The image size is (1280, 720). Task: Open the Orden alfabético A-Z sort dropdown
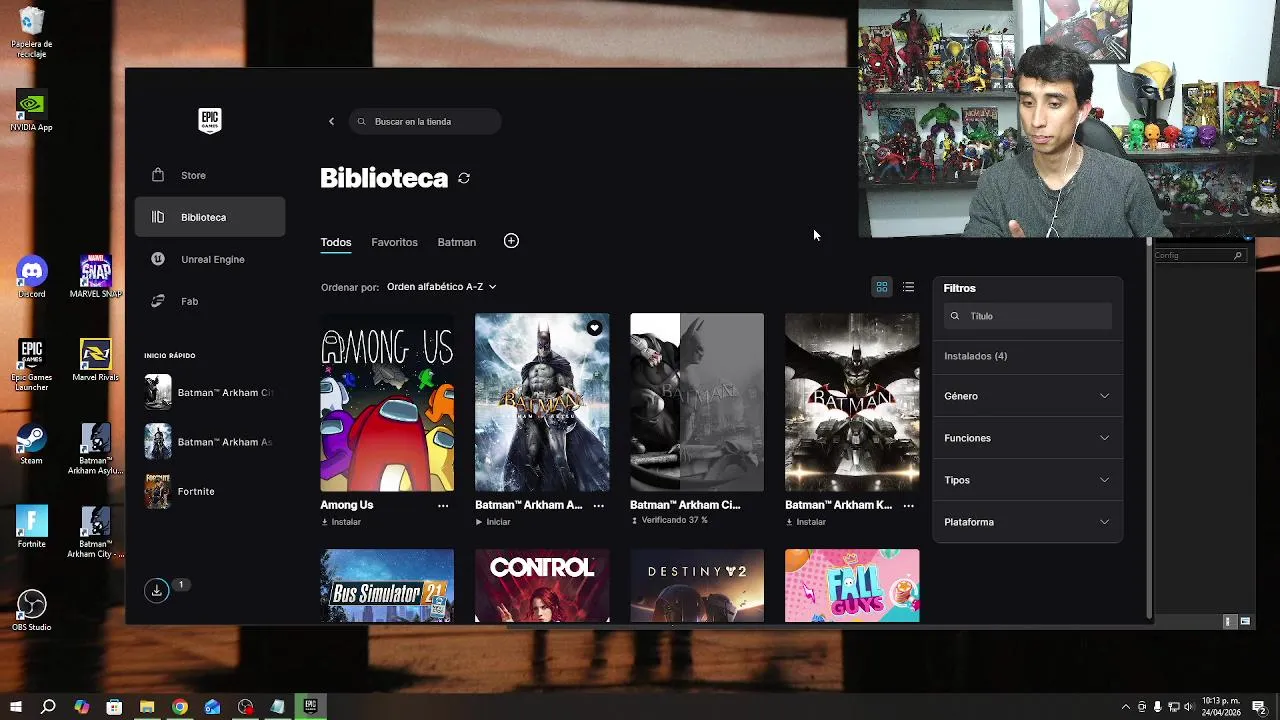coord(441,287)
